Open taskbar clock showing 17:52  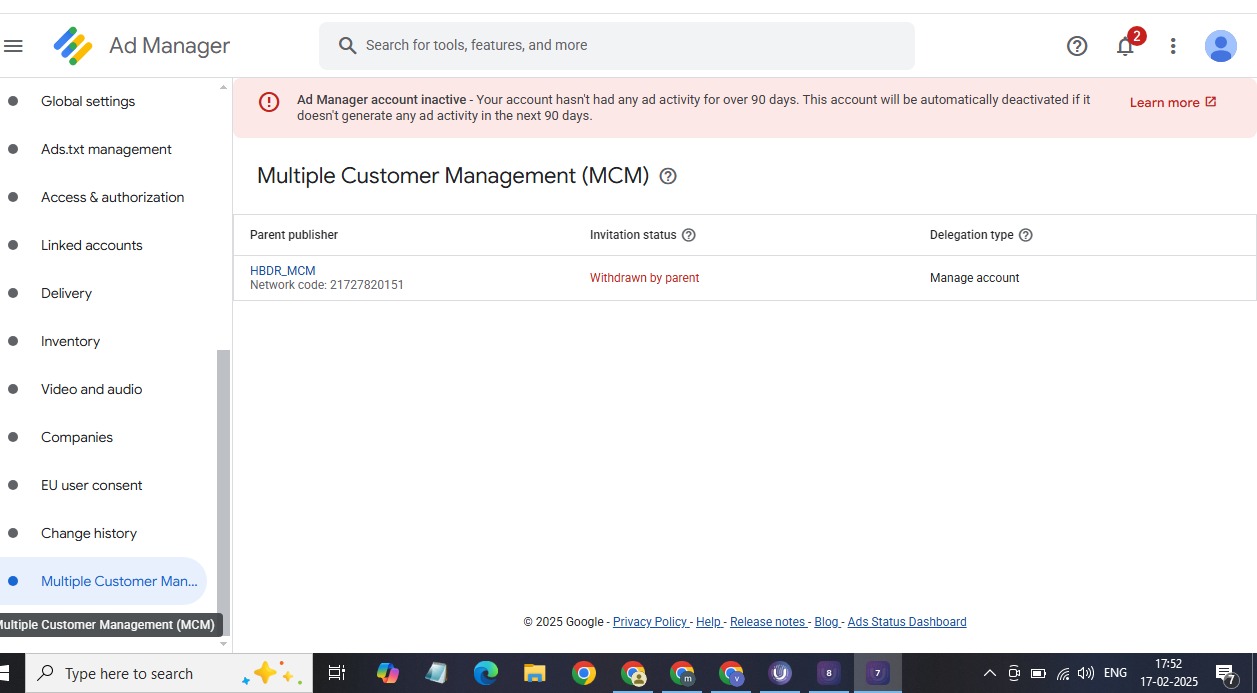click(x=1169, y=673)
